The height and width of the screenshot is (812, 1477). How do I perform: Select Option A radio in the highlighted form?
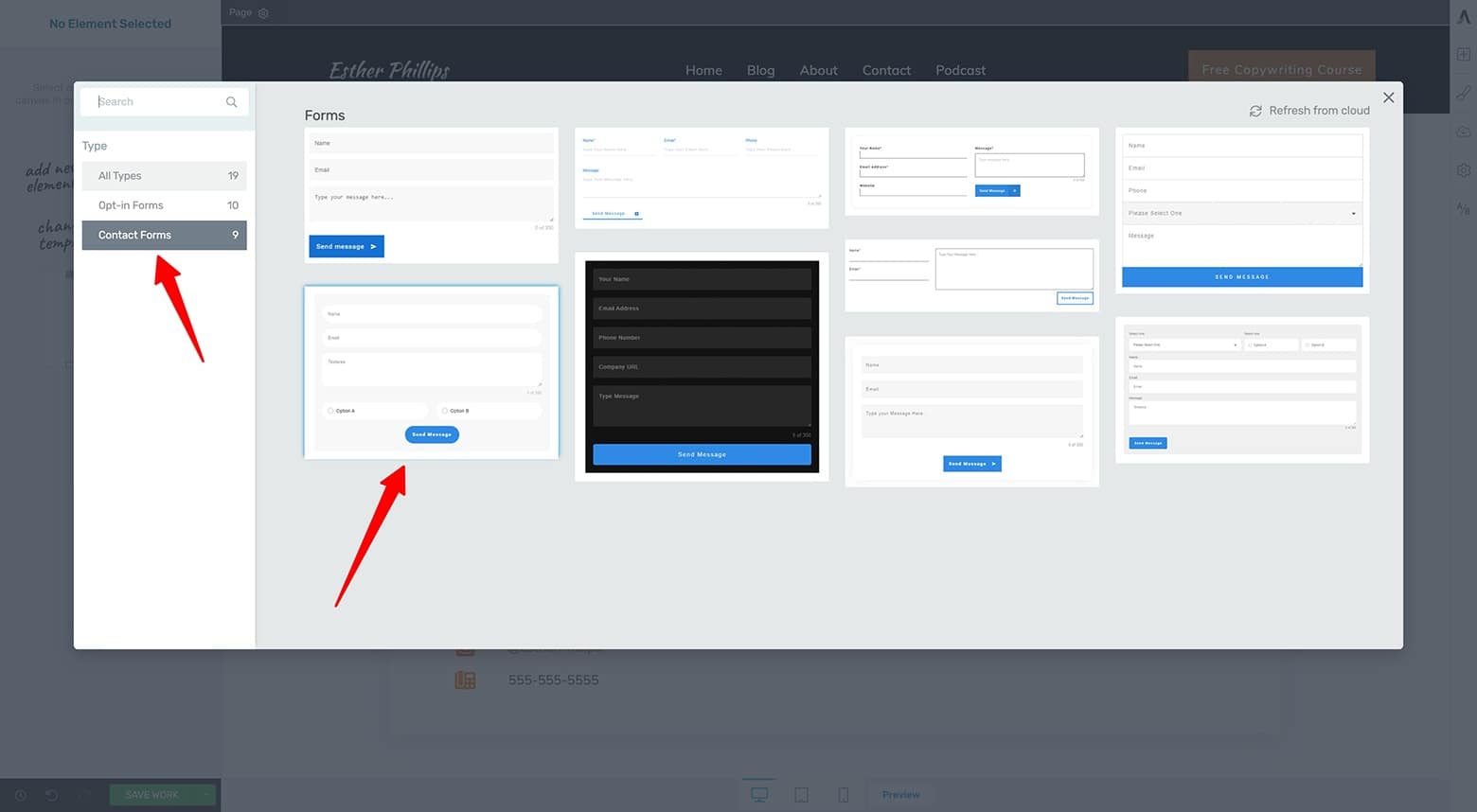click(331, 410)
